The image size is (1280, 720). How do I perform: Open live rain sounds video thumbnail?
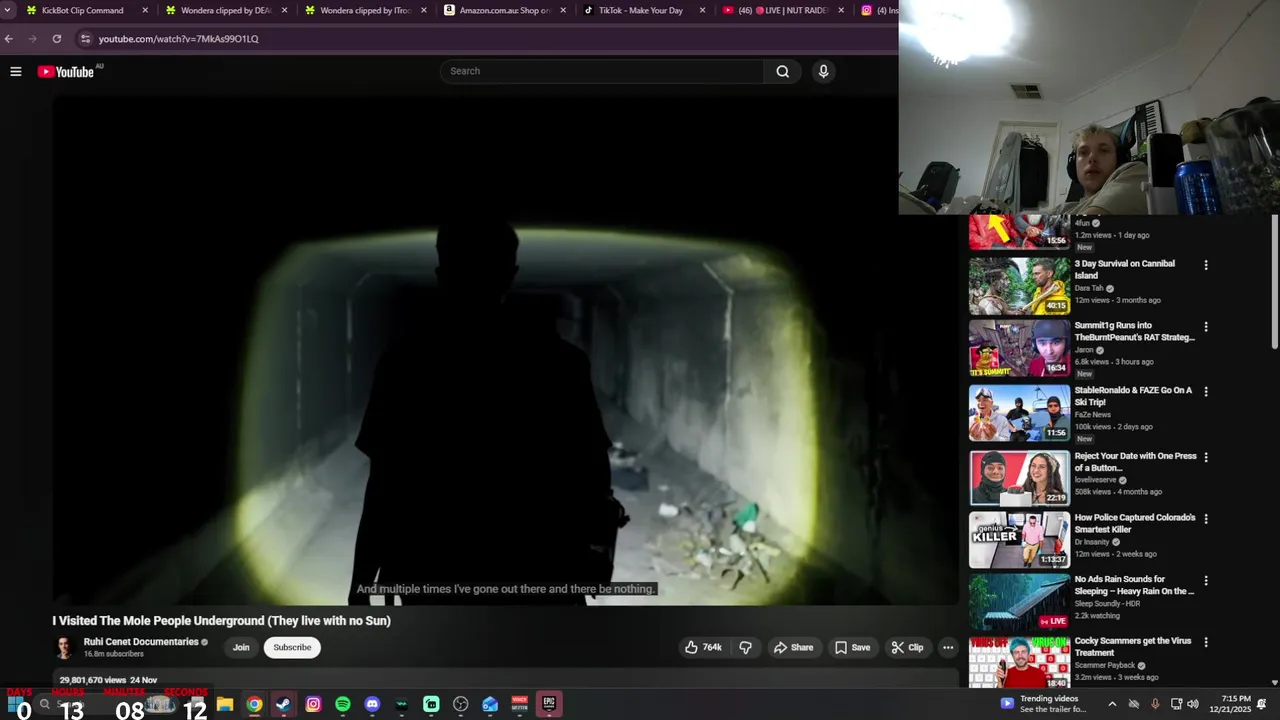point(1019,601)
